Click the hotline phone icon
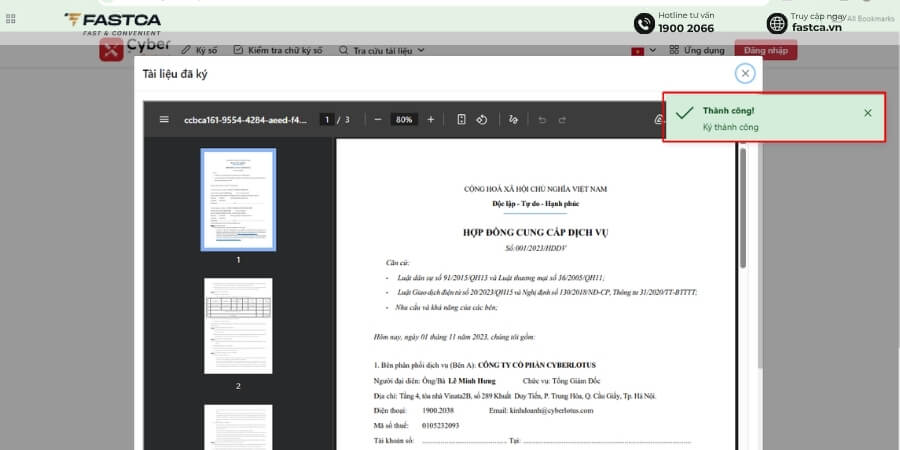This screenshot has height=450, width=900. [644, 24]
